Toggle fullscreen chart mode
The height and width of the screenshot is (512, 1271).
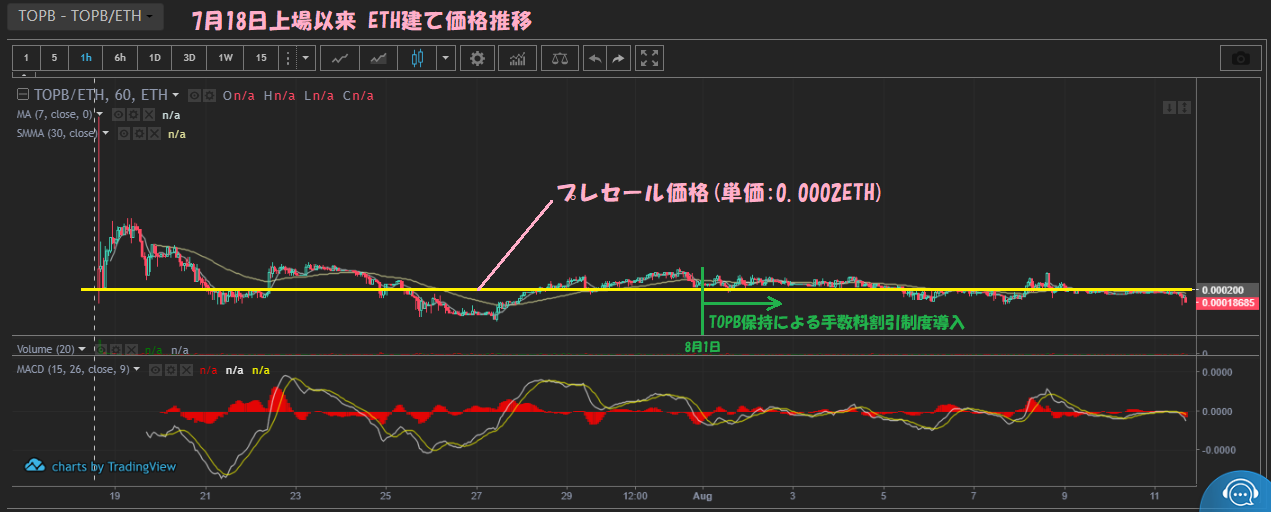coord(650,58)
